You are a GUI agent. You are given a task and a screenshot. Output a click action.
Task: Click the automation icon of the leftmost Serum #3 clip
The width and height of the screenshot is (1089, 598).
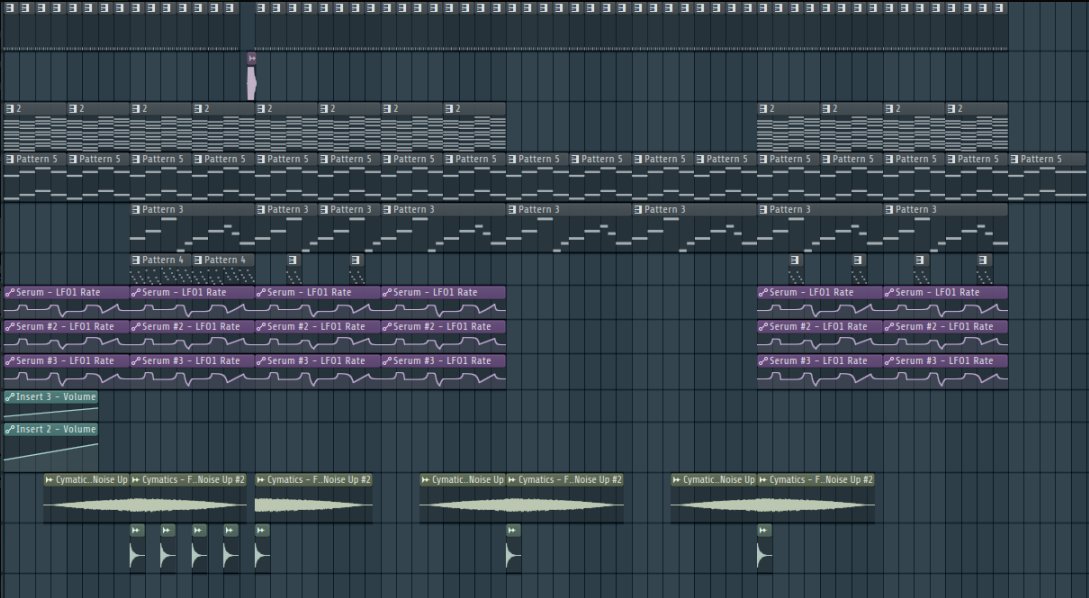pyautogui.click(x=10, y=361)
